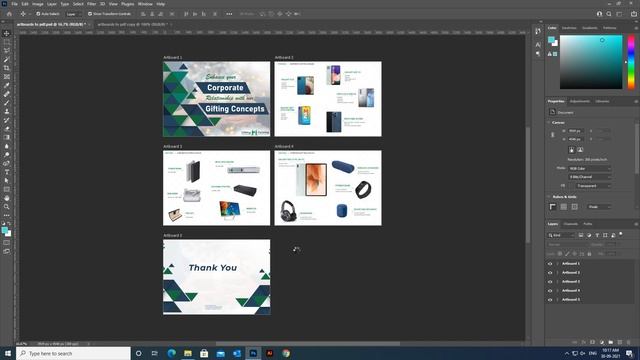Collapse the Rulers & Grids section

(x=549, y=197)
